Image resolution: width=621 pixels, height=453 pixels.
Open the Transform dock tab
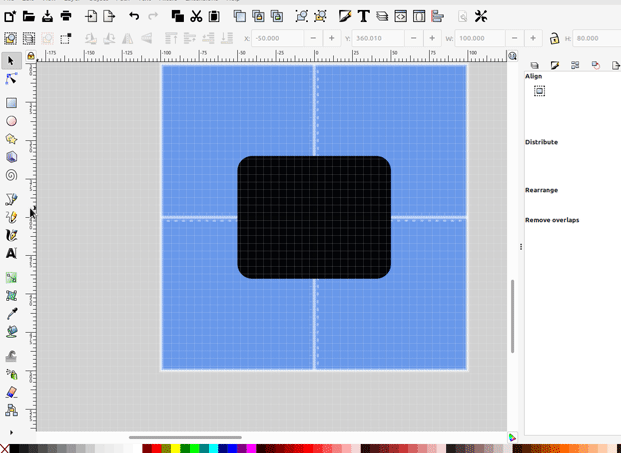[595, 65]
